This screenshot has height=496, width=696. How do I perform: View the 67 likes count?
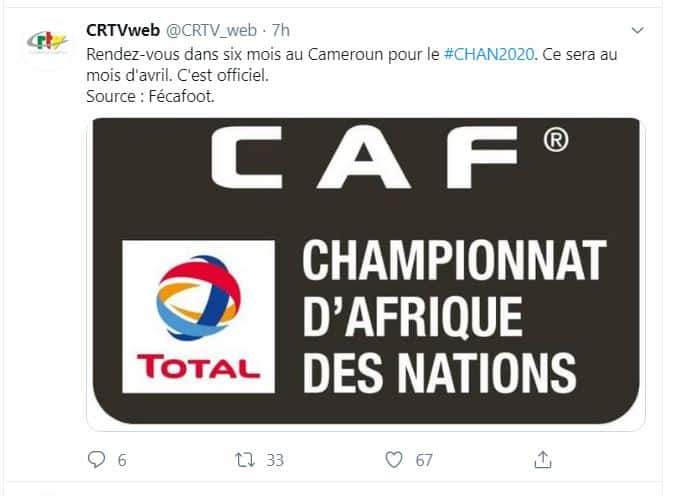click(x=424, y=460)
